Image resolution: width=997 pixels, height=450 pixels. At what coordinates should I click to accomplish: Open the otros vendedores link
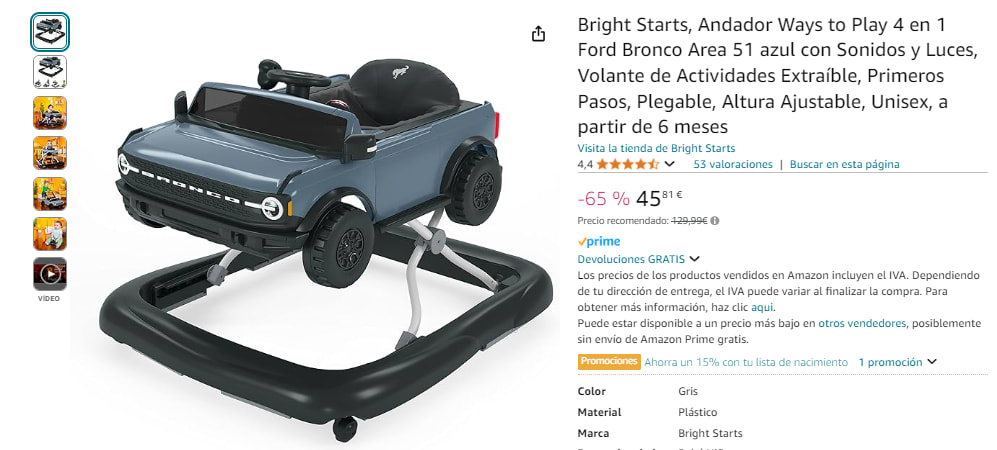pos(862,323)
